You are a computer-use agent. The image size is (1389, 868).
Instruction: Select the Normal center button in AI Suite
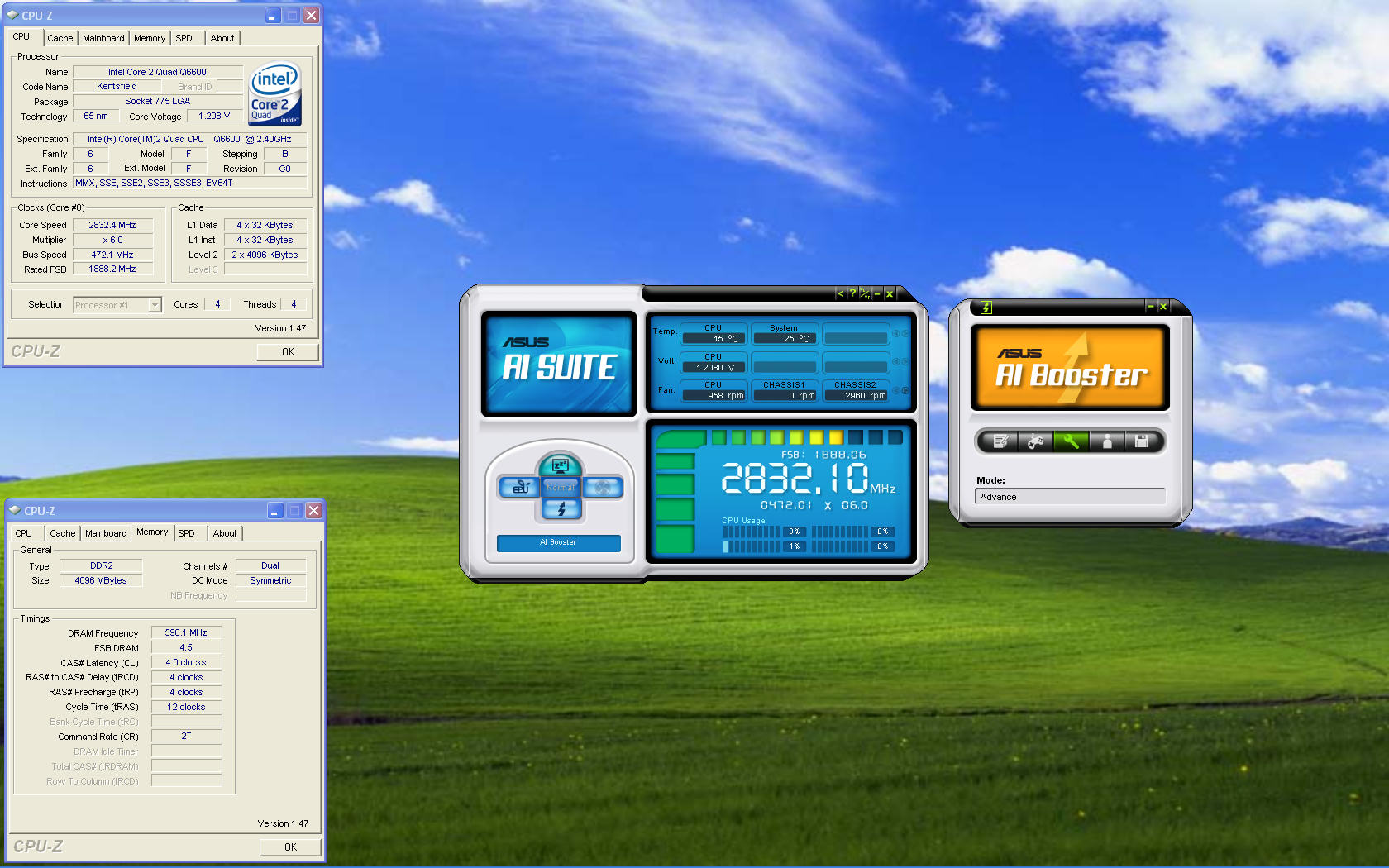click(x=561, y=488)
